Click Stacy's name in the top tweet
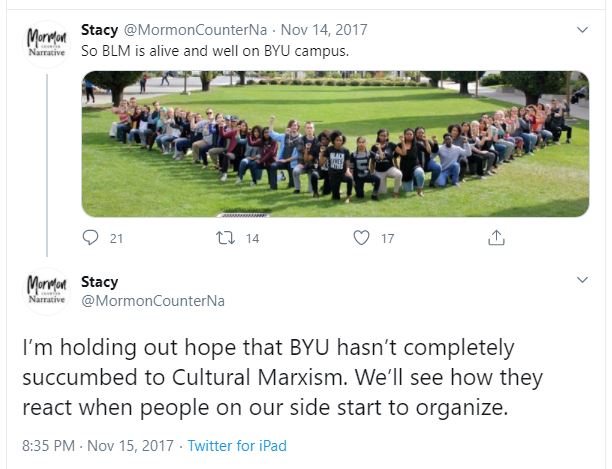Image resolution: width=612 pixels, height=469 pixels. [x=99, y=30]
